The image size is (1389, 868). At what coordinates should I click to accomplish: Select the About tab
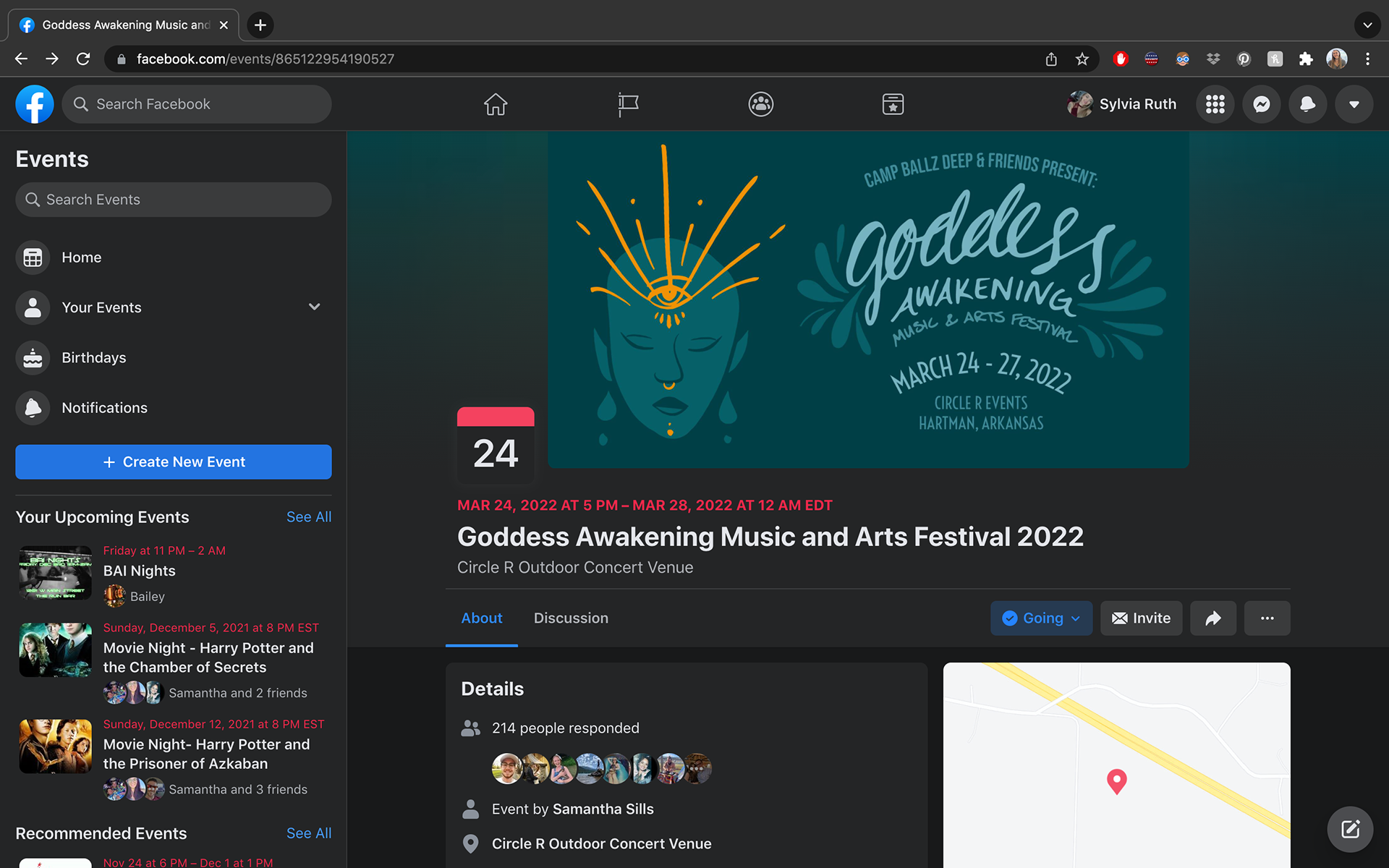tap(482, 618)
